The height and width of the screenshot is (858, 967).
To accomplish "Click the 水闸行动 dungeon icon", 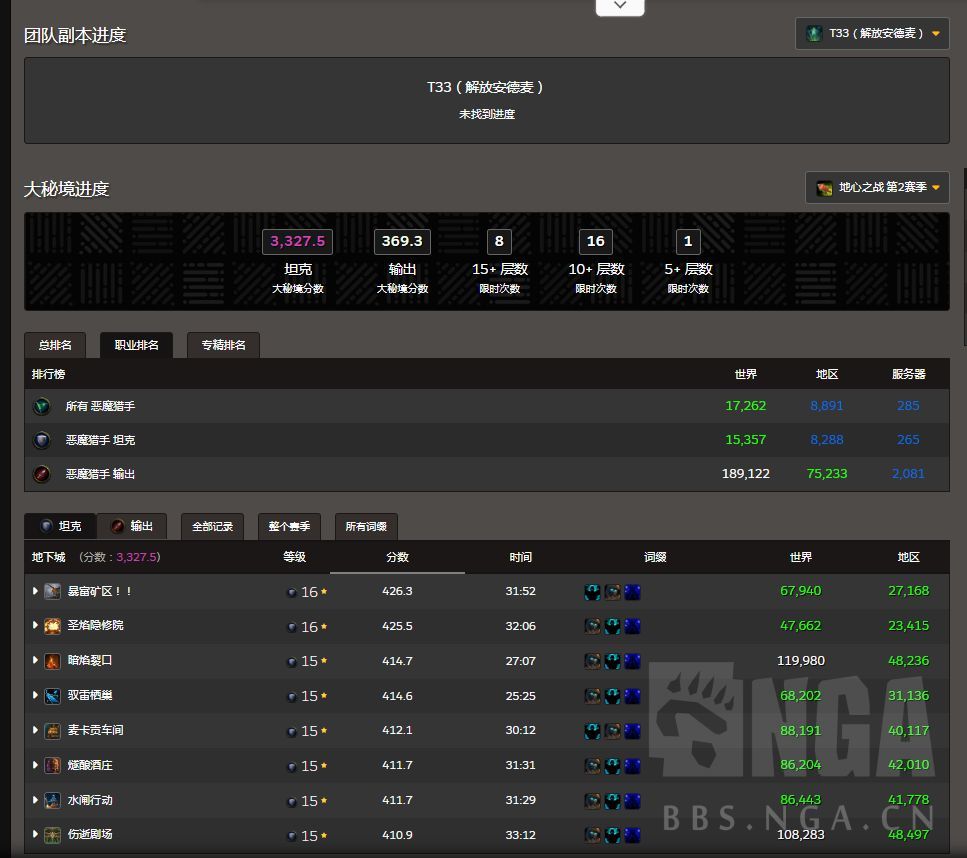I will 53,801.
